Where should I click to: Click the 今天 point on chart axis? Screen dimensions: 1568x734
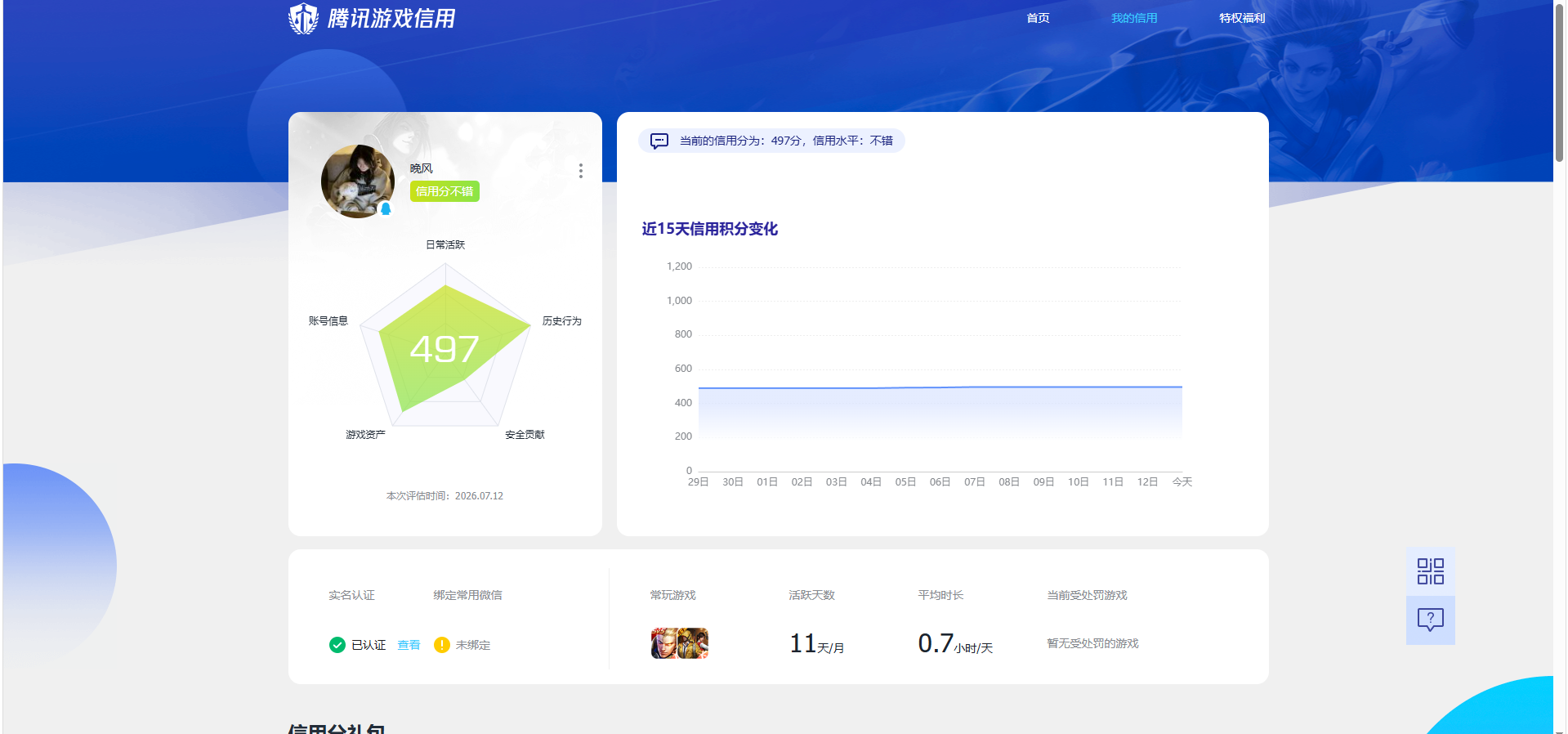click(x=1182, y=481)
